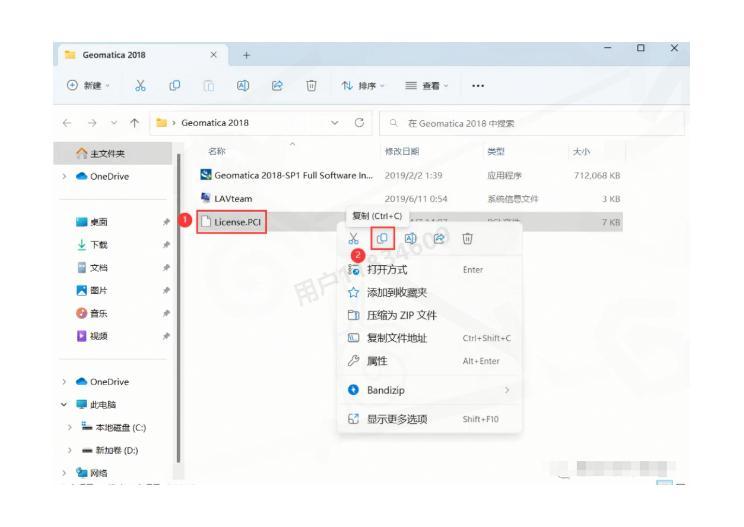Click the context menu Copy icon
The image size is (744, 527).
[x=382, y=239]
